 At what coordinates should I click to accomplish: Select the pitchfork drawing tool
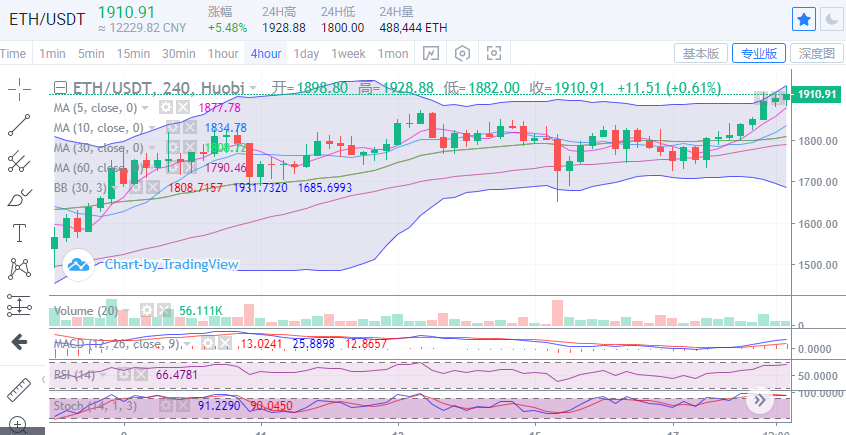pos(19,161)
